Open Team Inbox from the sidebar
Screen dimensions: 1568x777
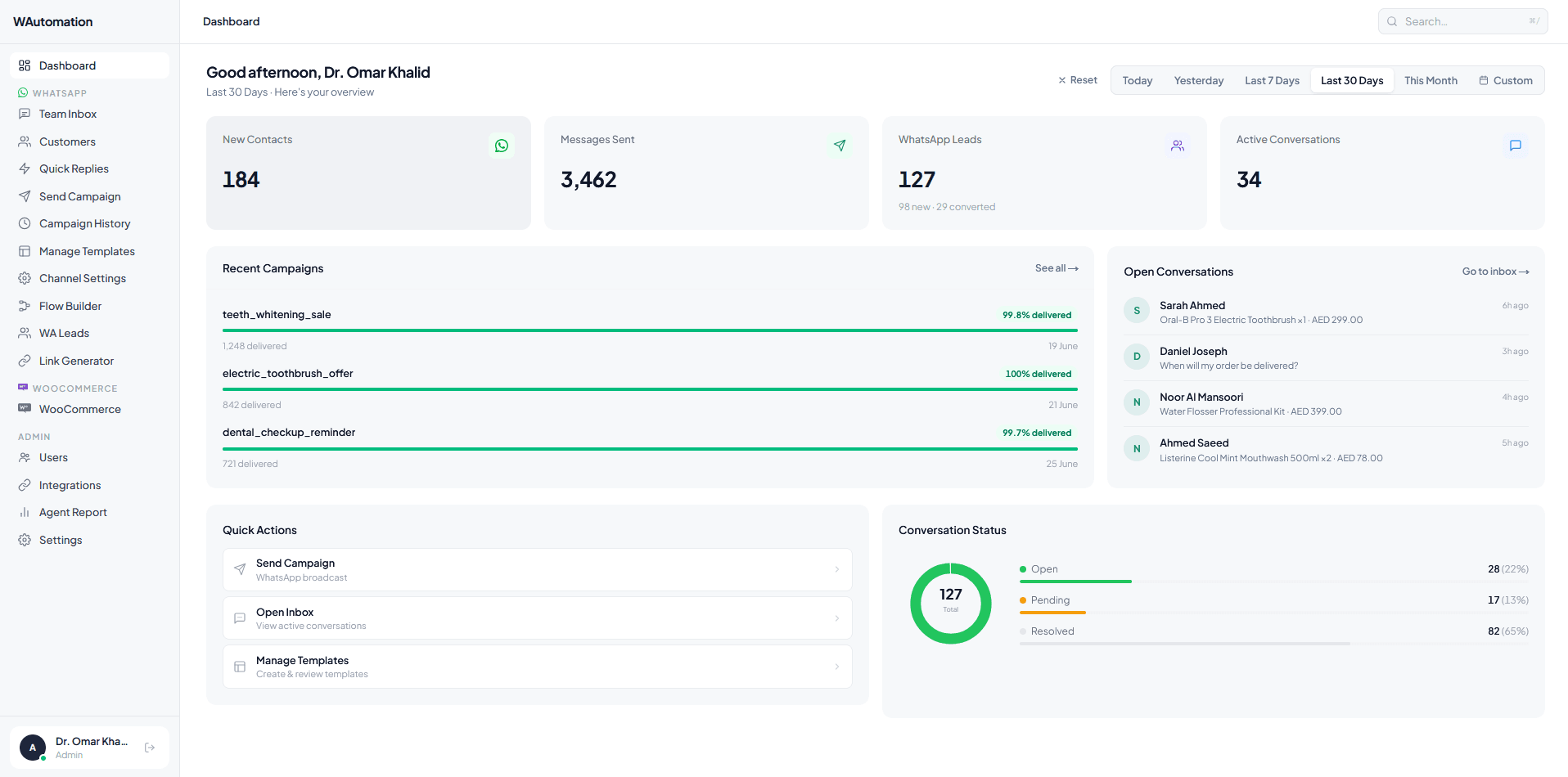click(x=89, y=114)
